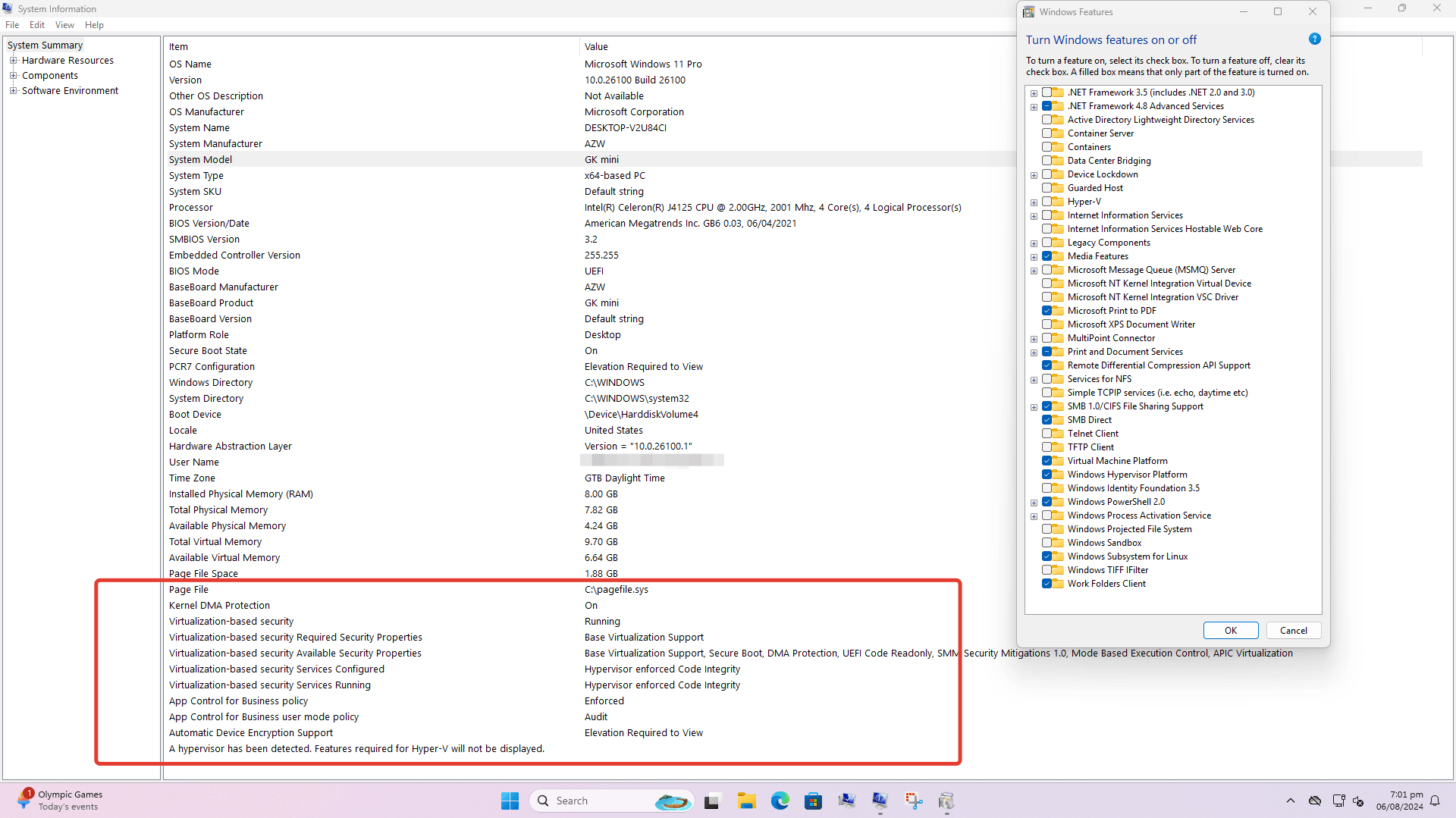
Task: Click the taskbar Search box
Action: (613, 801)
